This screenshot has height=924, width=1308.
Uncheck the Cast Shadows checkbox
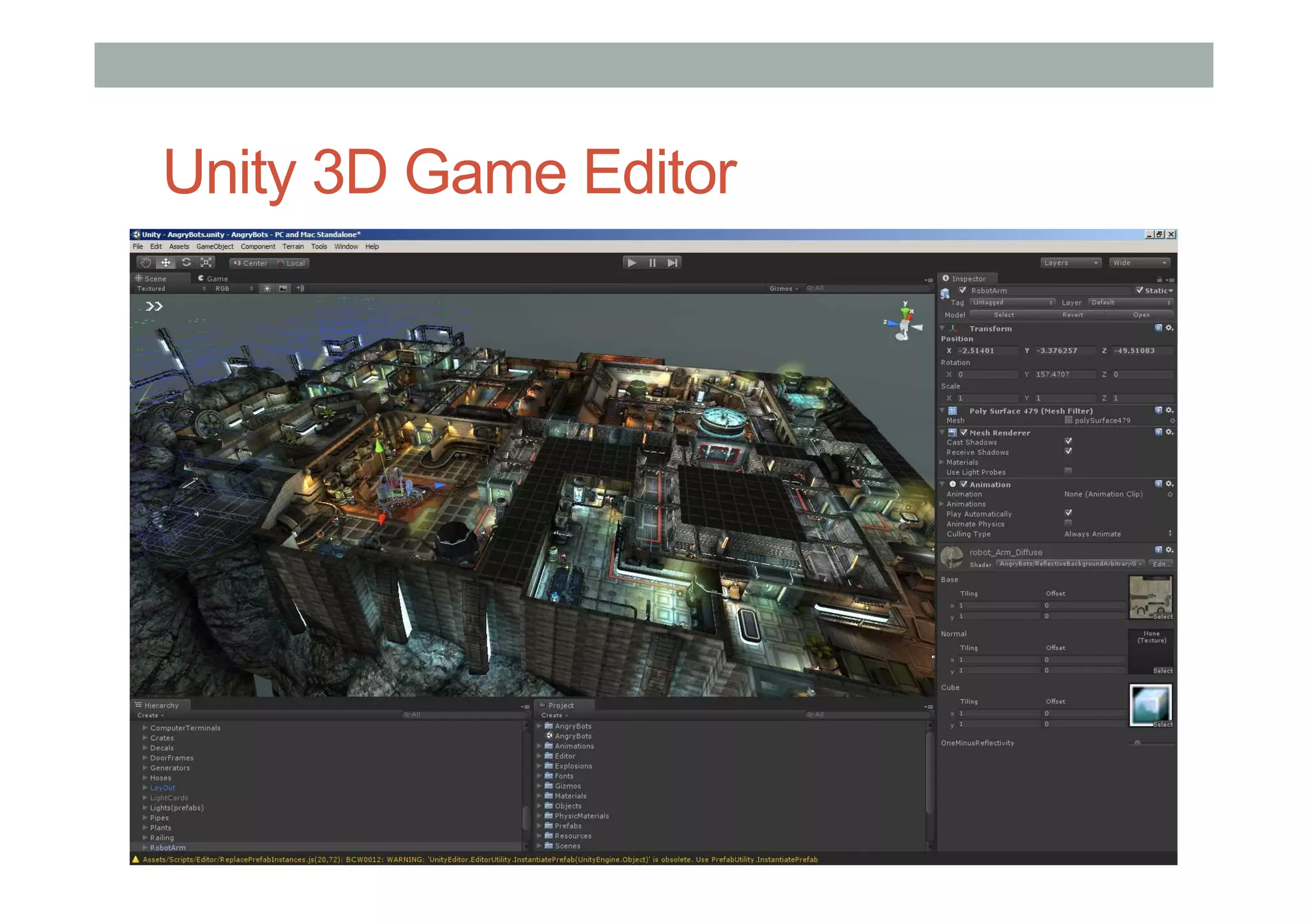[1068, 441]
